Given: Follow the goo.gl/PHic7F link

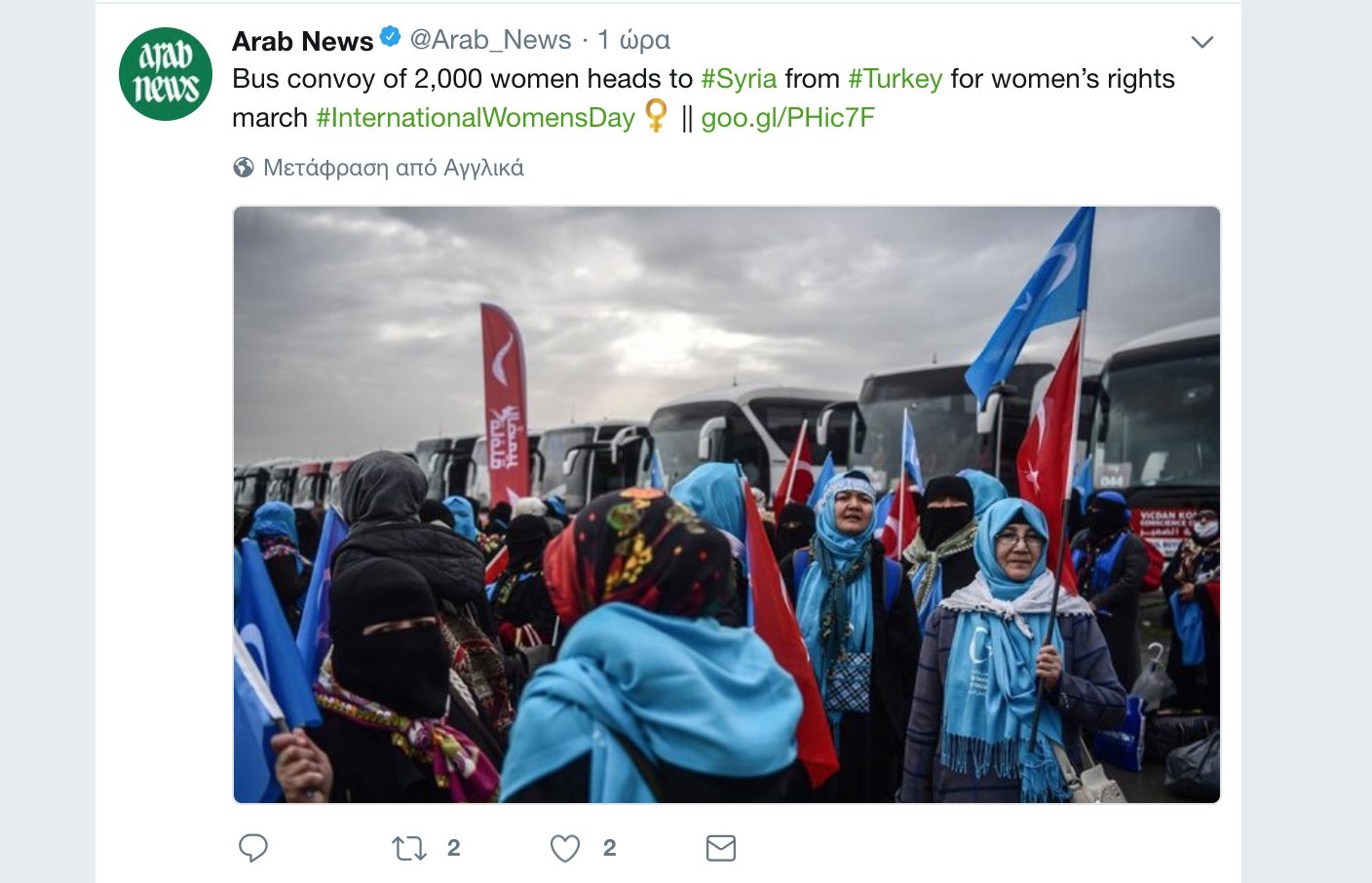Looking at the screenshot, I should click(787, 118).
